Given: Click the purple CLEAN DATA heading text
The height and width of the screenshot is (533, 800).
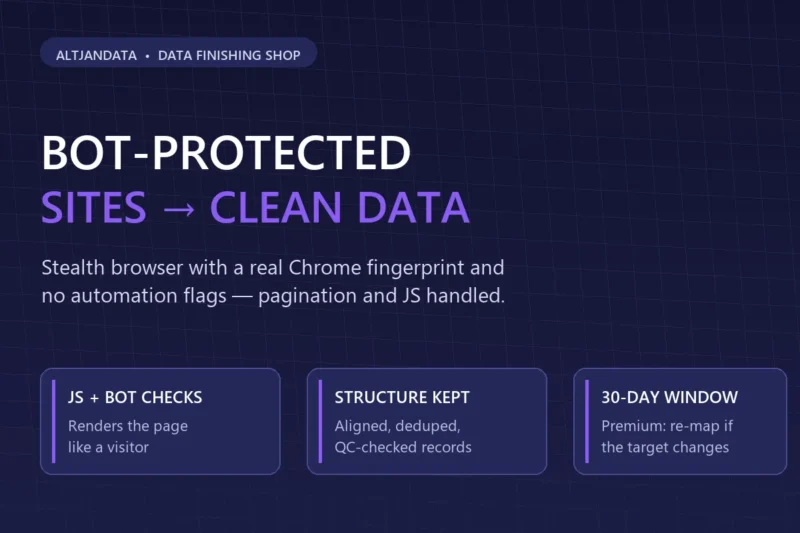Looking at the screenshot, I should point(340,207).
